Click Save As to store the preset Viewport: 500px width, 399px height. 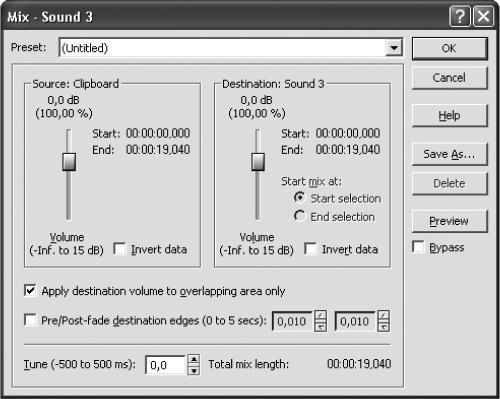450,154
